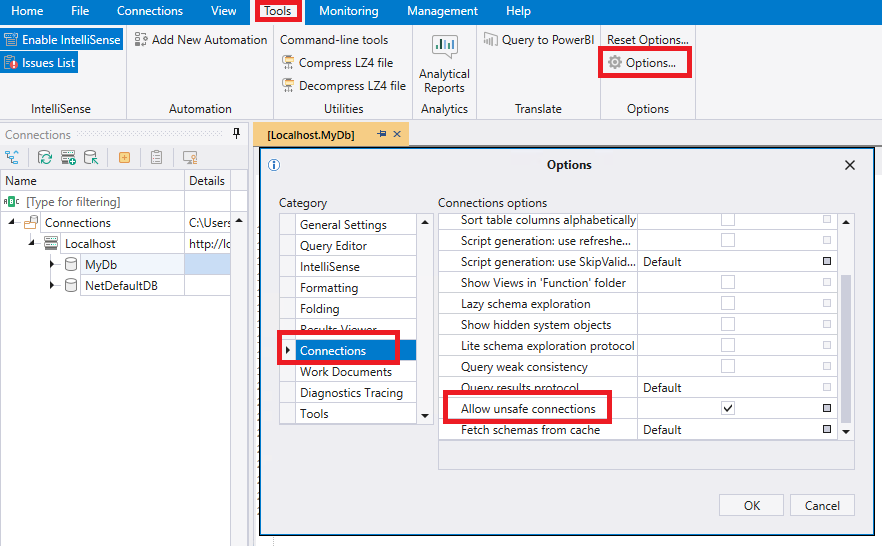Collapse the Localhost tree node
The height and width of the screenshot is (546, 882).
[32, 243]
